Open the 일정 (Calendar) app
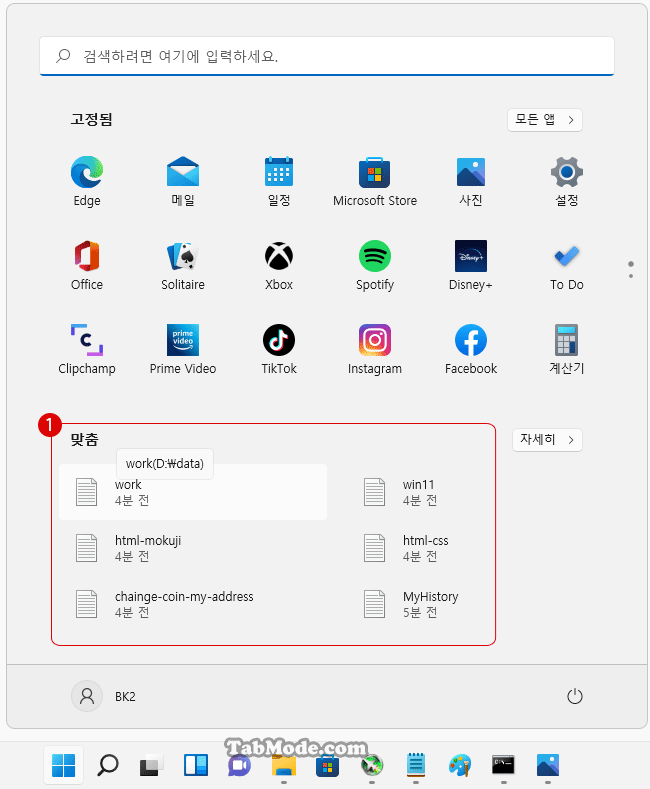This screenshot has height=789, width=650. click(x=279, y=181)
